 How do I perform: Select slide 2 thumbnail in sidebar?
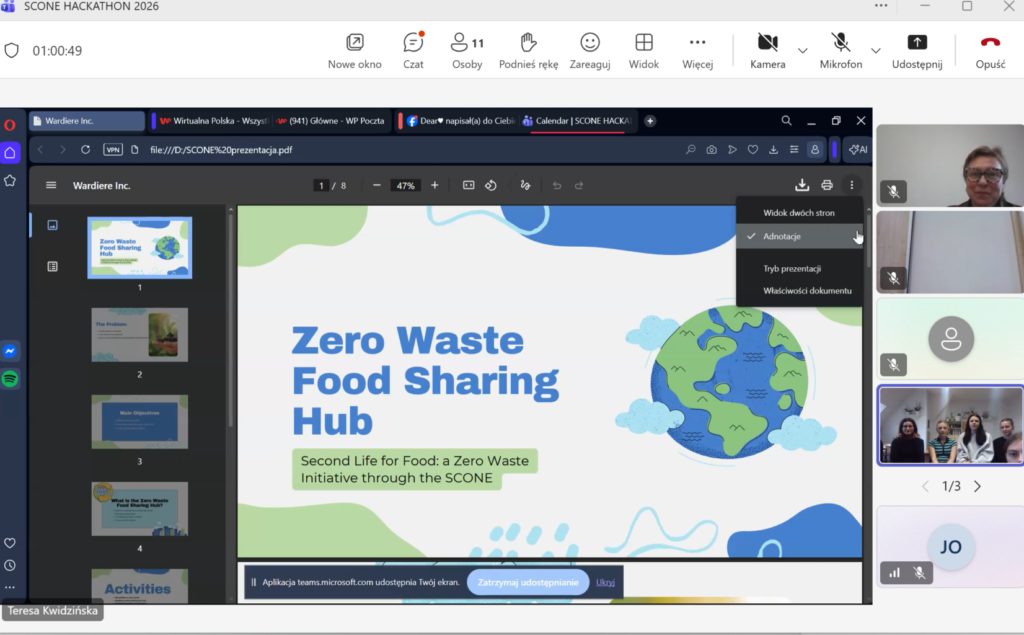(139, 335)
